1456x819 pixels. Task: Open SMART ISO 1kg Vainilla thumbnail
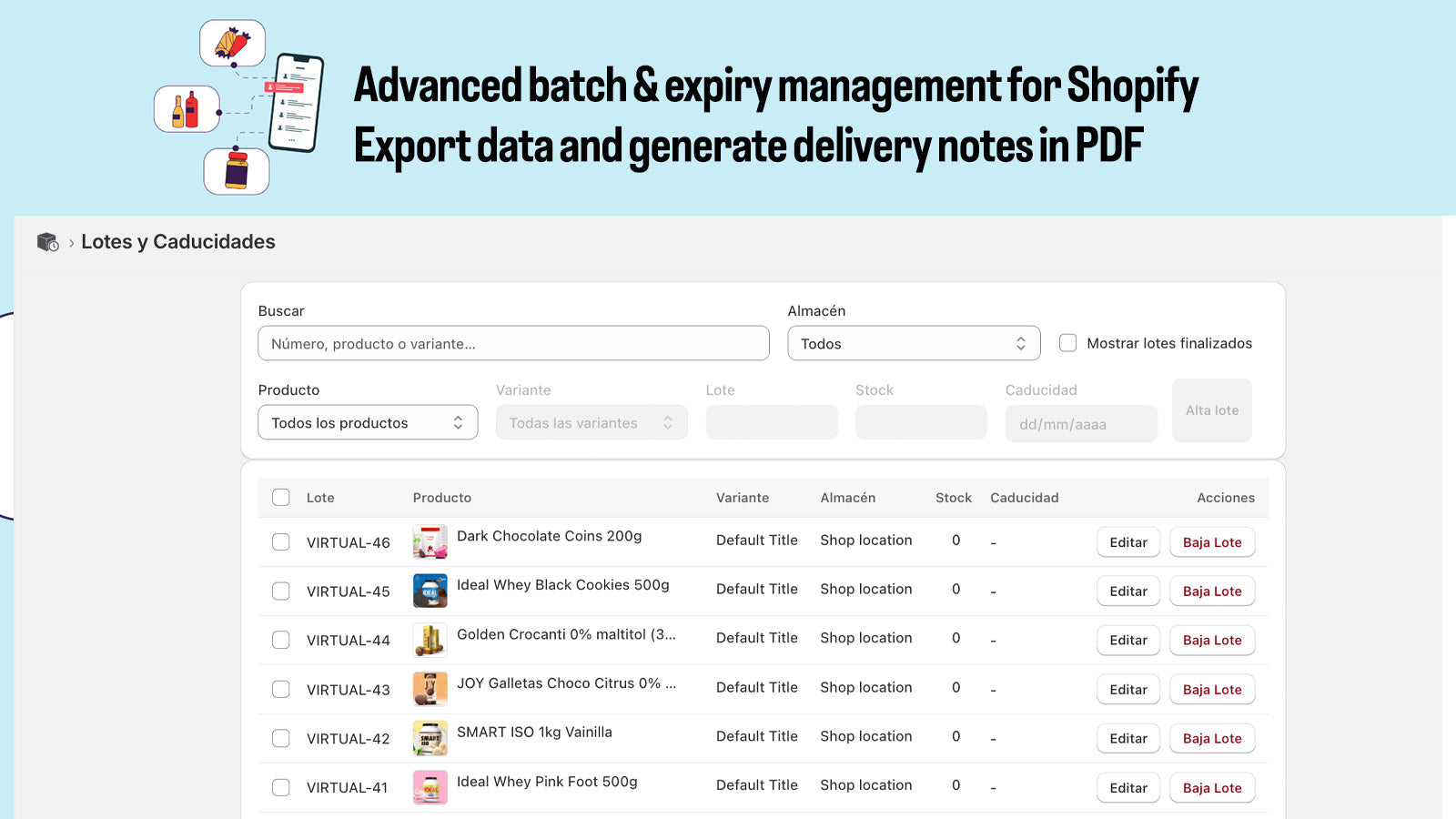(x=430, y=738)
